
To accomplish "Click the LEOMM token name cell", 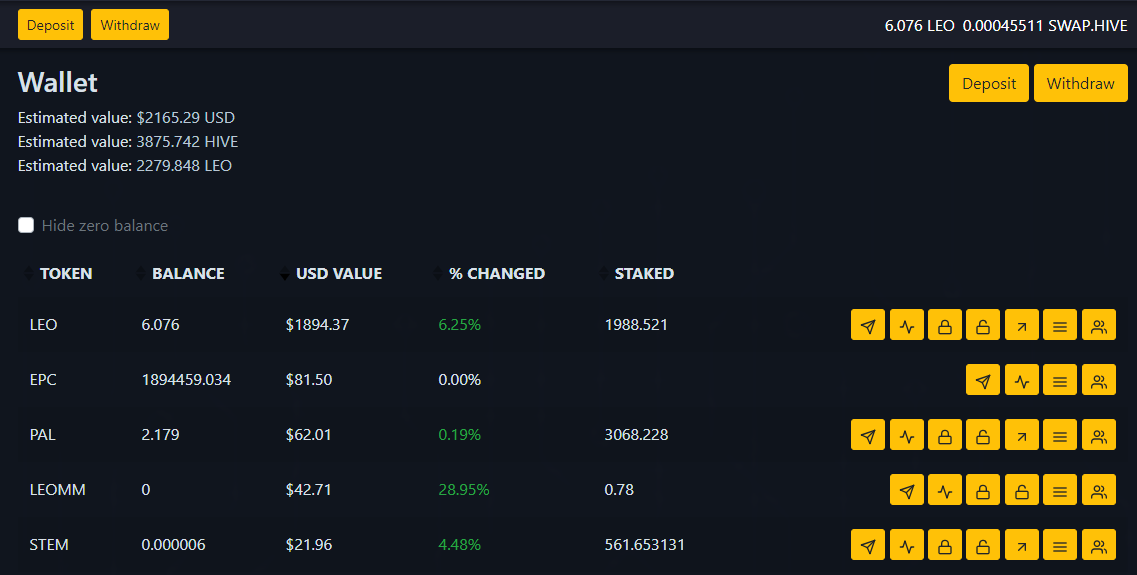I will coord(57,490).
